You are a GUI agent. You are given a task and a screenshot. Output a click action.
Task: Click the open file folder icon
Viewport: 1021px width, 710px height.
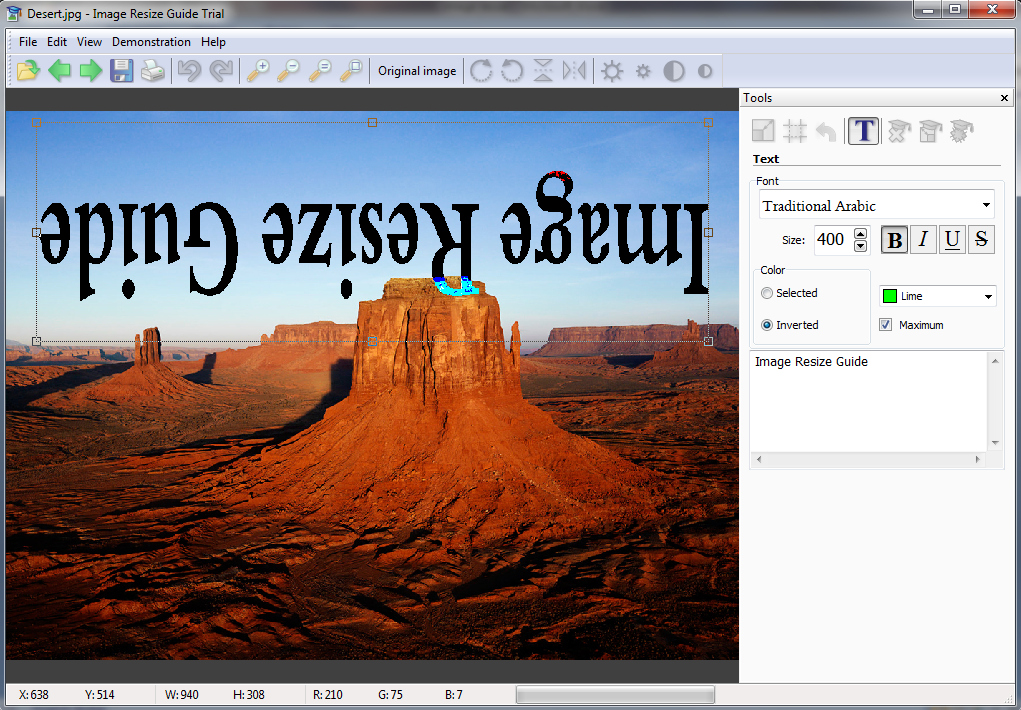click(28, 71)
